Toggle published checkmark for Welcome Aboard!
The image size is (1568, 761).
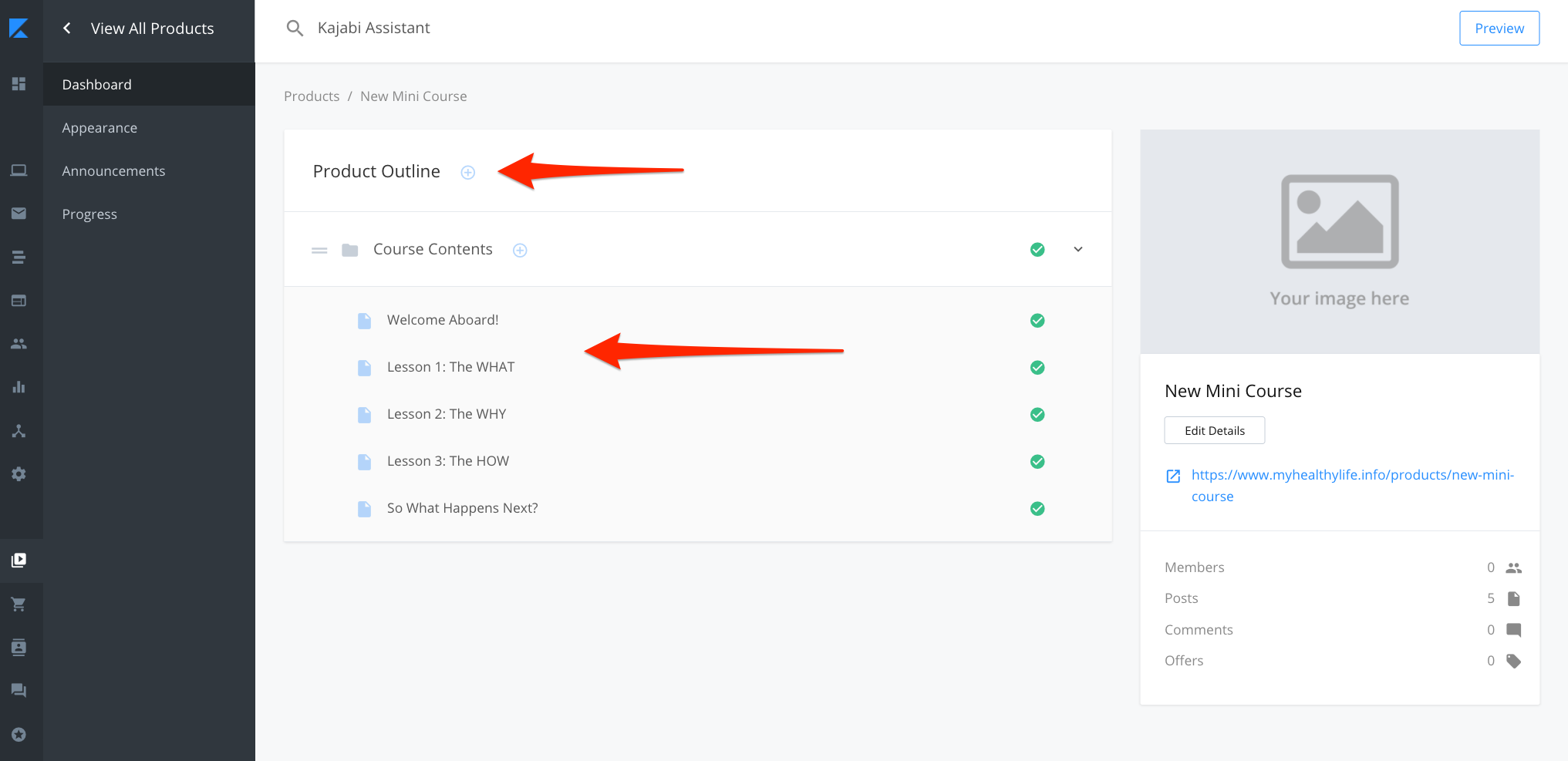click(1038, 321)
